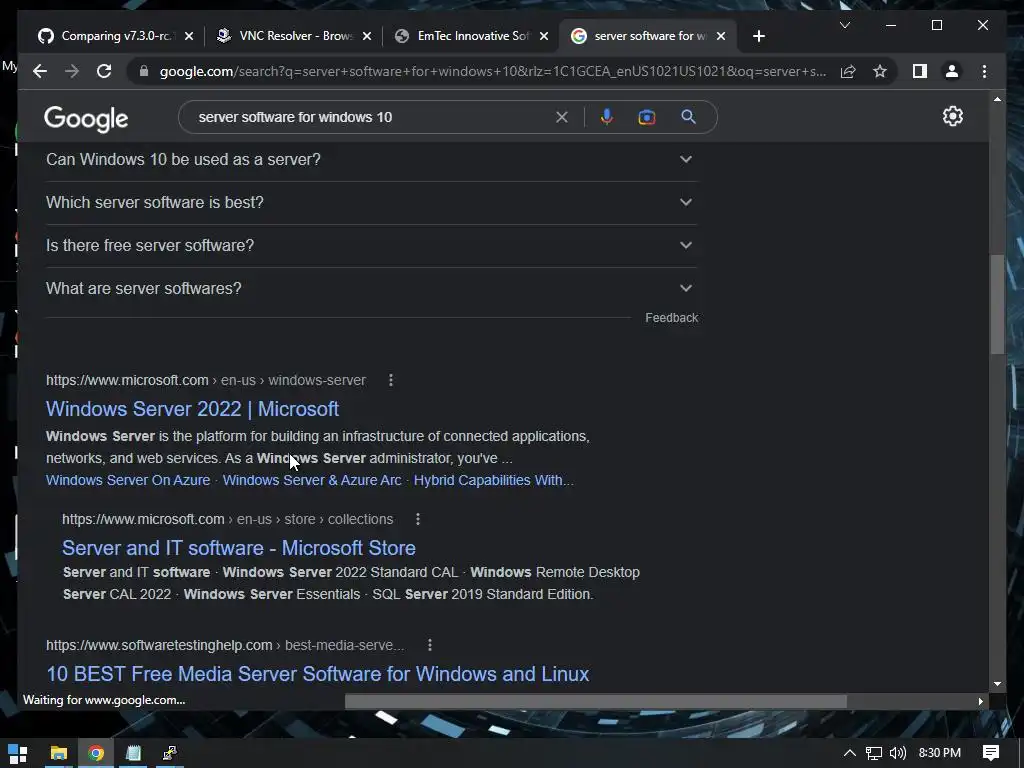
Task: Close the Comparing v7.3.0-rc tab
Action: pos(189,36)
